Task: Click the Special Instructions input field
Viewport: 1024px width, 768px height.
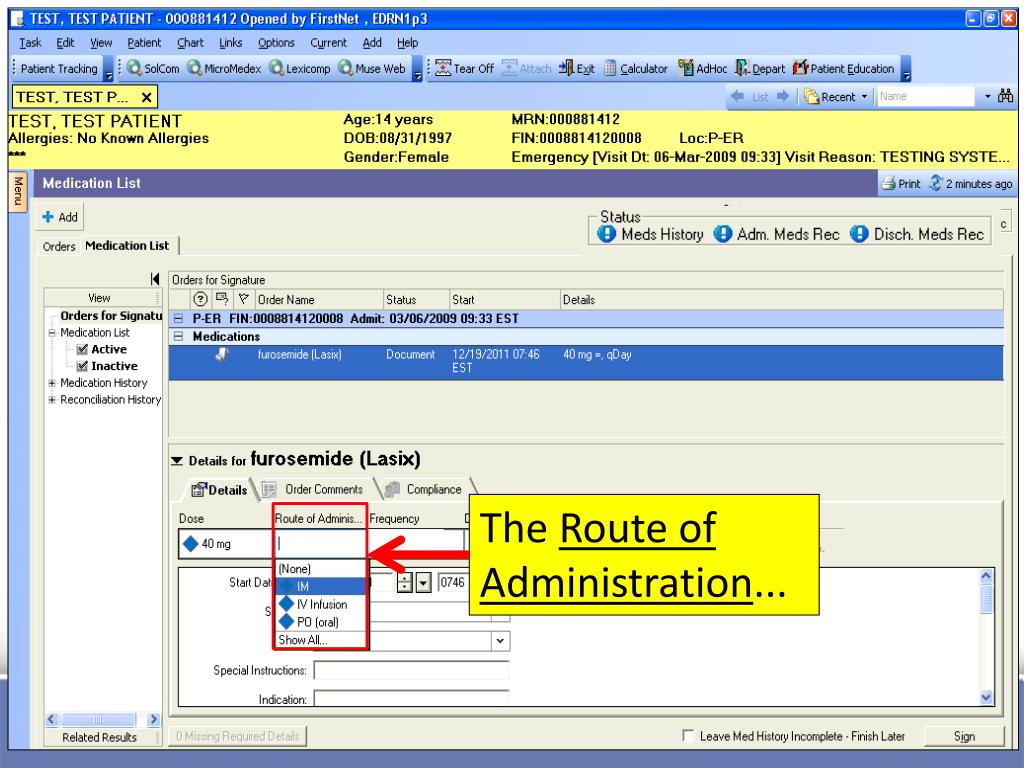Action: (x=411, y=670)
